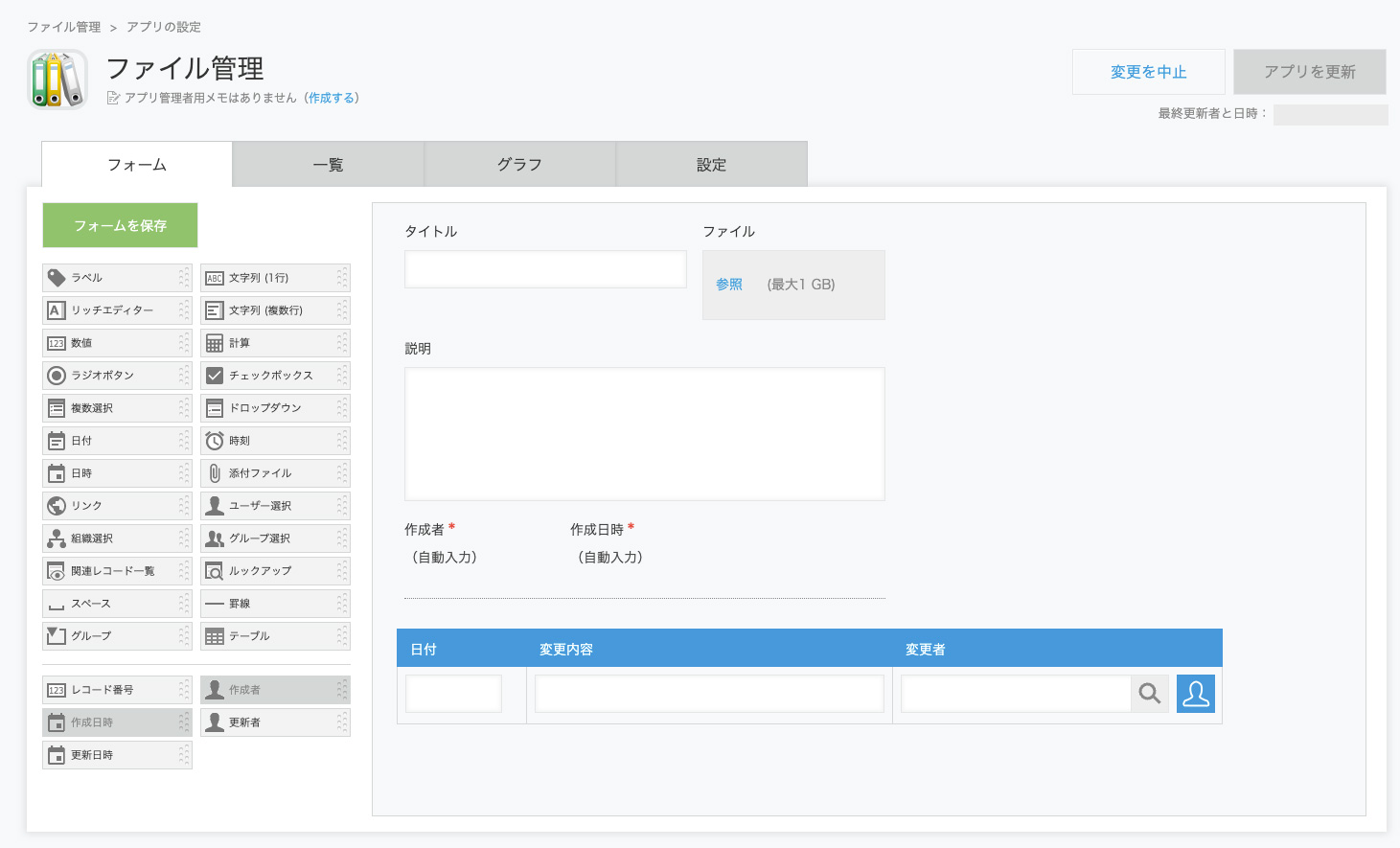Select the 組織選択 field item
This screenshot has height=848, width=1400.
pyautogui.click(x=117, y=539)
